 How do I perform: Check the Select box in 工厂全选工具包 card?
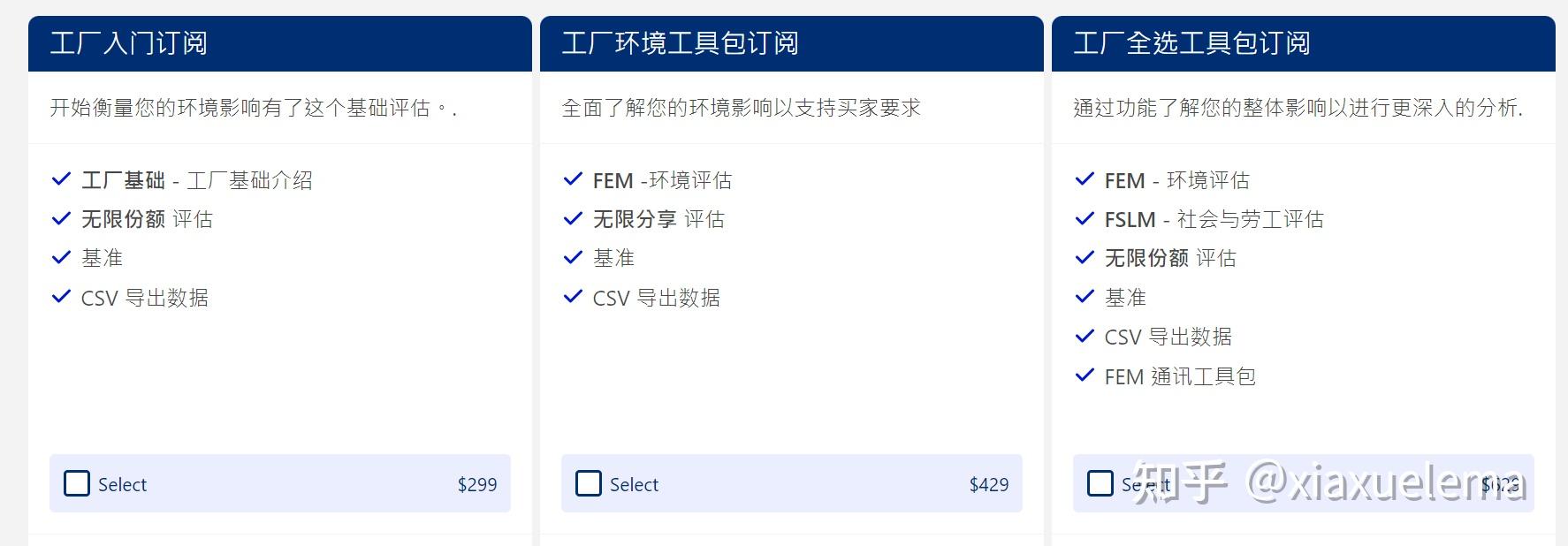click(1100, 484)
